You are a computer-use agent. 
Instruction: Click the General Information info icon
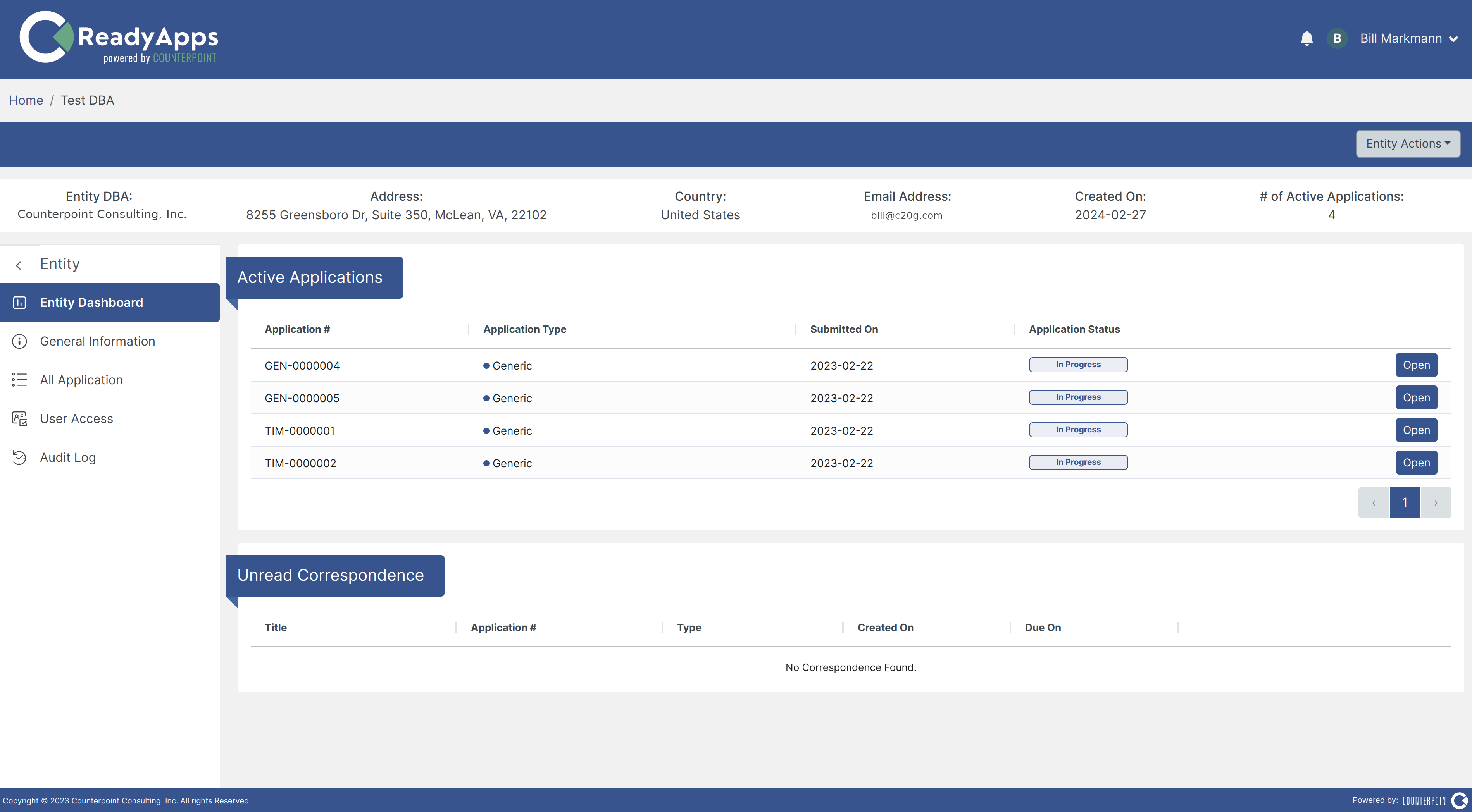[19, 341]
